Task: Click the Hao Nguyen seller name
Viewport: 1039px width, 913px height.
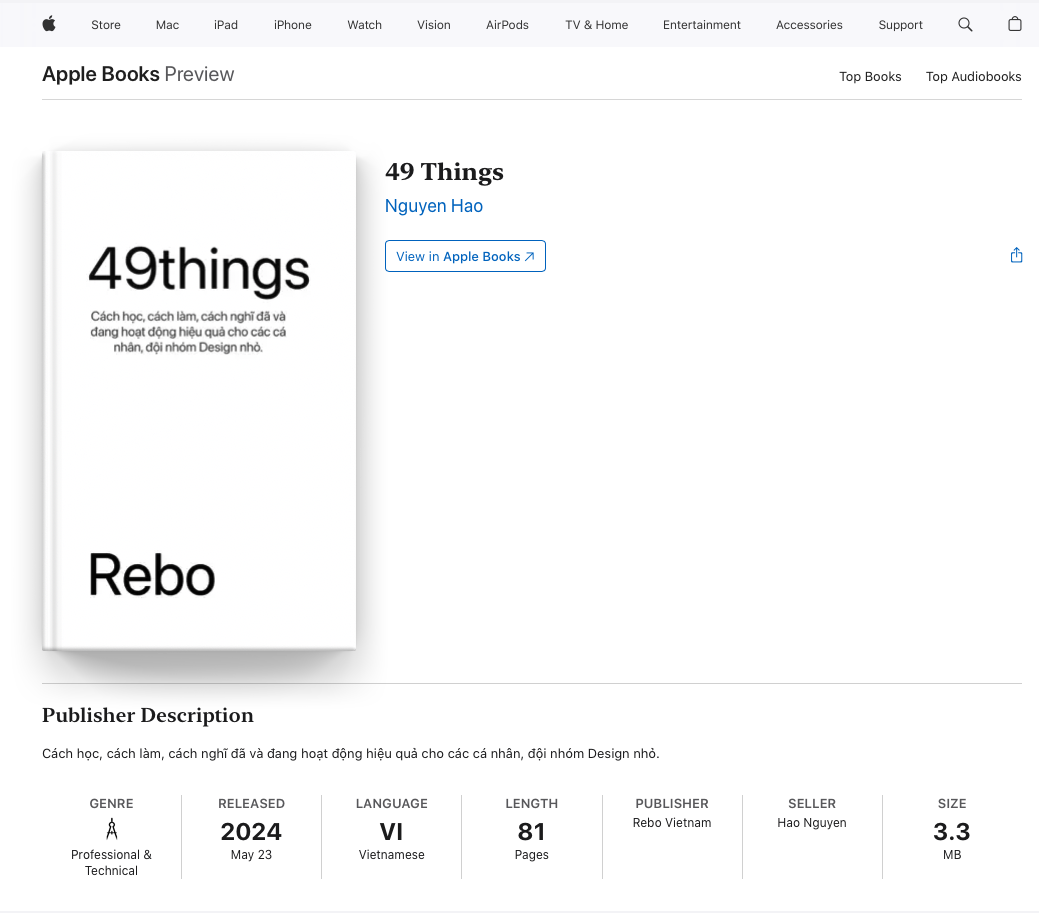Action: [812, 823]
